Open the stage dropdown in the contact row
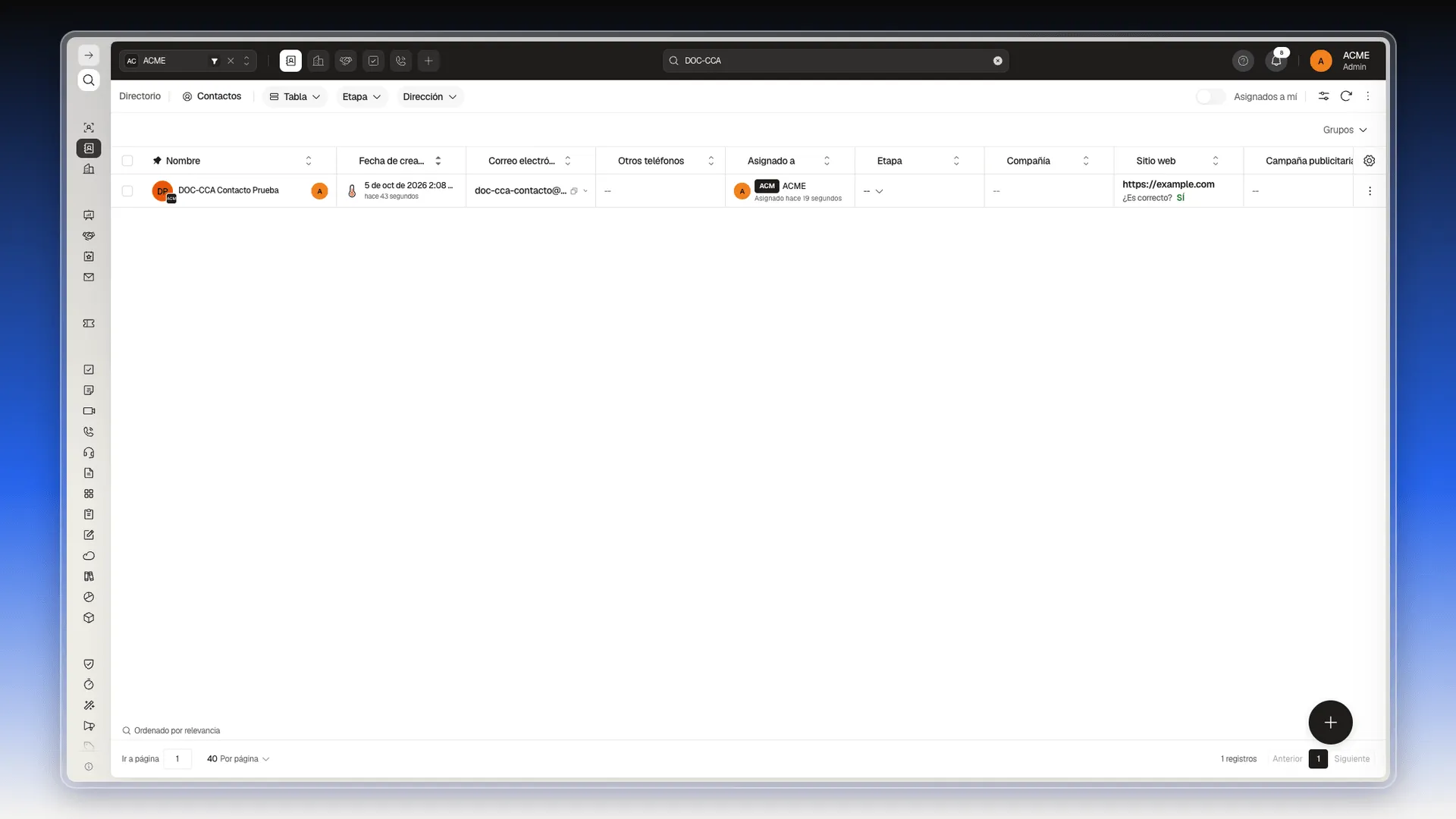 pos(874,191)
